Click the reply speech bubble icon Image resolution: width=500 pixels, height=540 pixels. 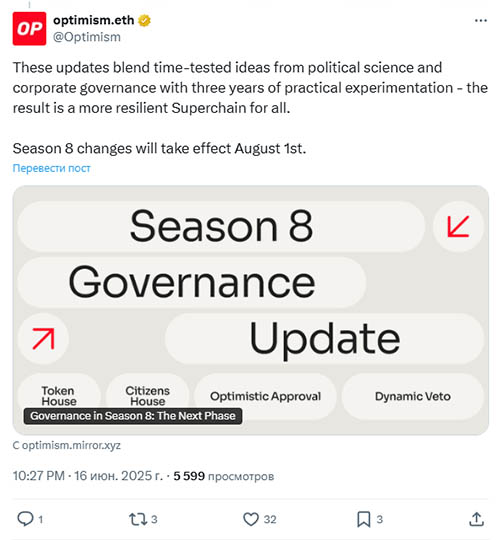coord(25,519)
